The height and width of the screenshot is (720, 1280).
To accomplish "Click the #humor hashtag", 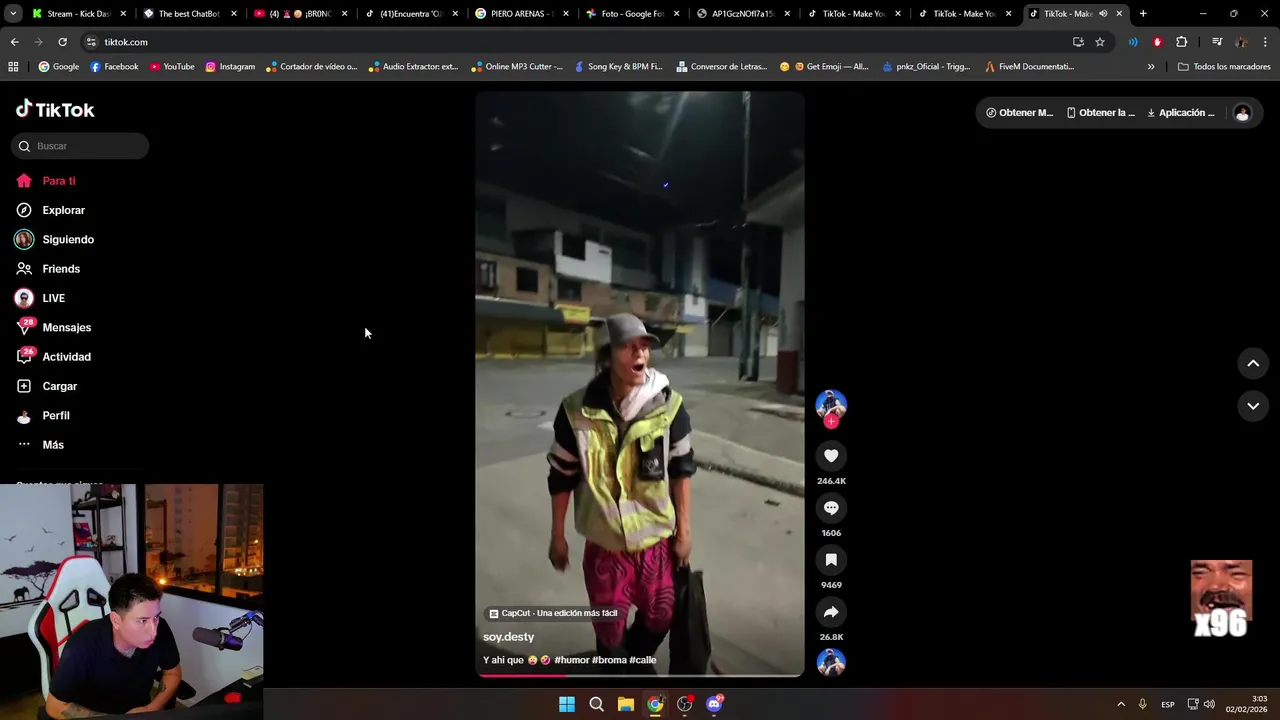I will click(572, 660).
